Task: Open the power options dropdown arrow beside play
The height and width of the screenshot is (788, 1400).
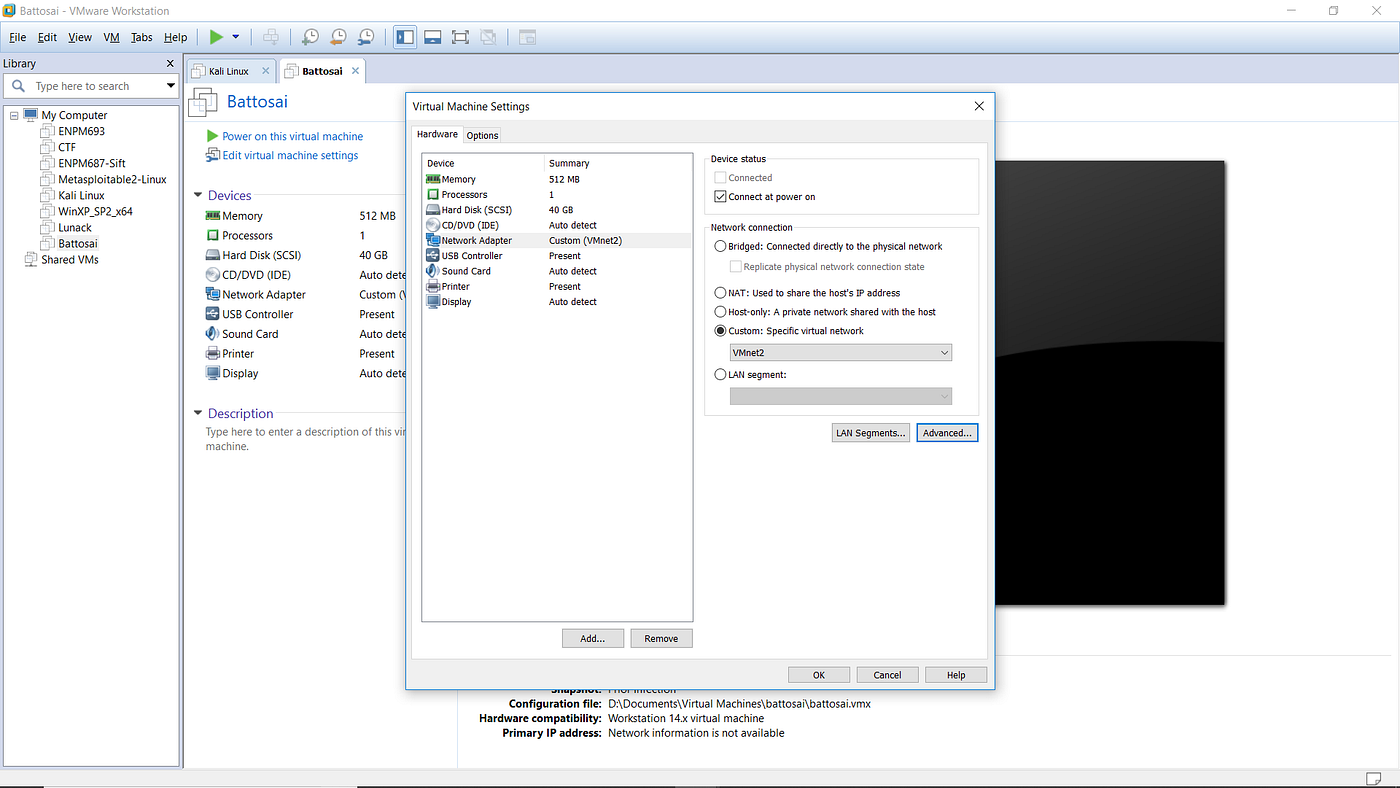Action: (x=236, y=37)
